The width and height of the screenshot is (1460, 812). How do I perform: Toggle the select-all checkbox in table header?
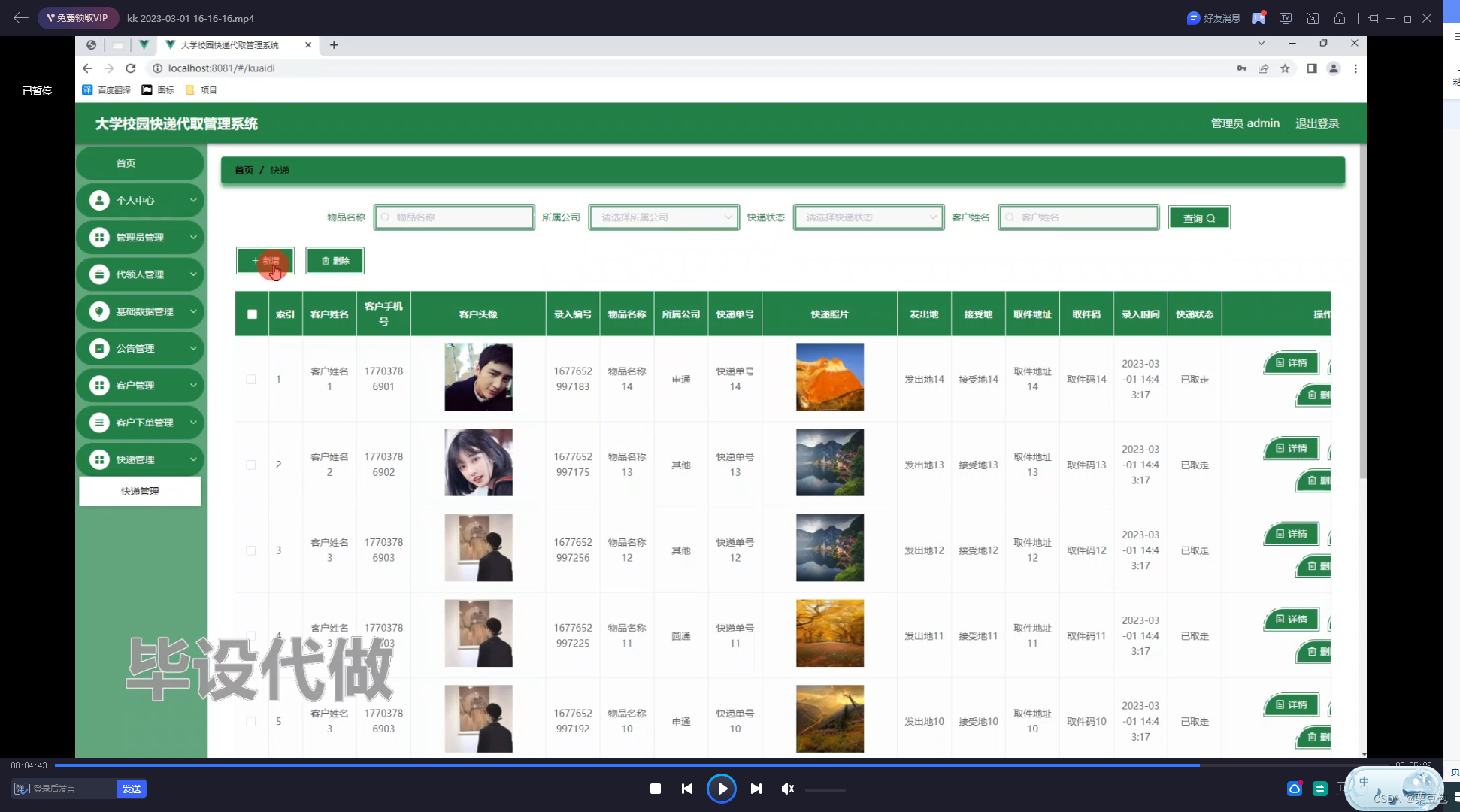tap(252, 314)
